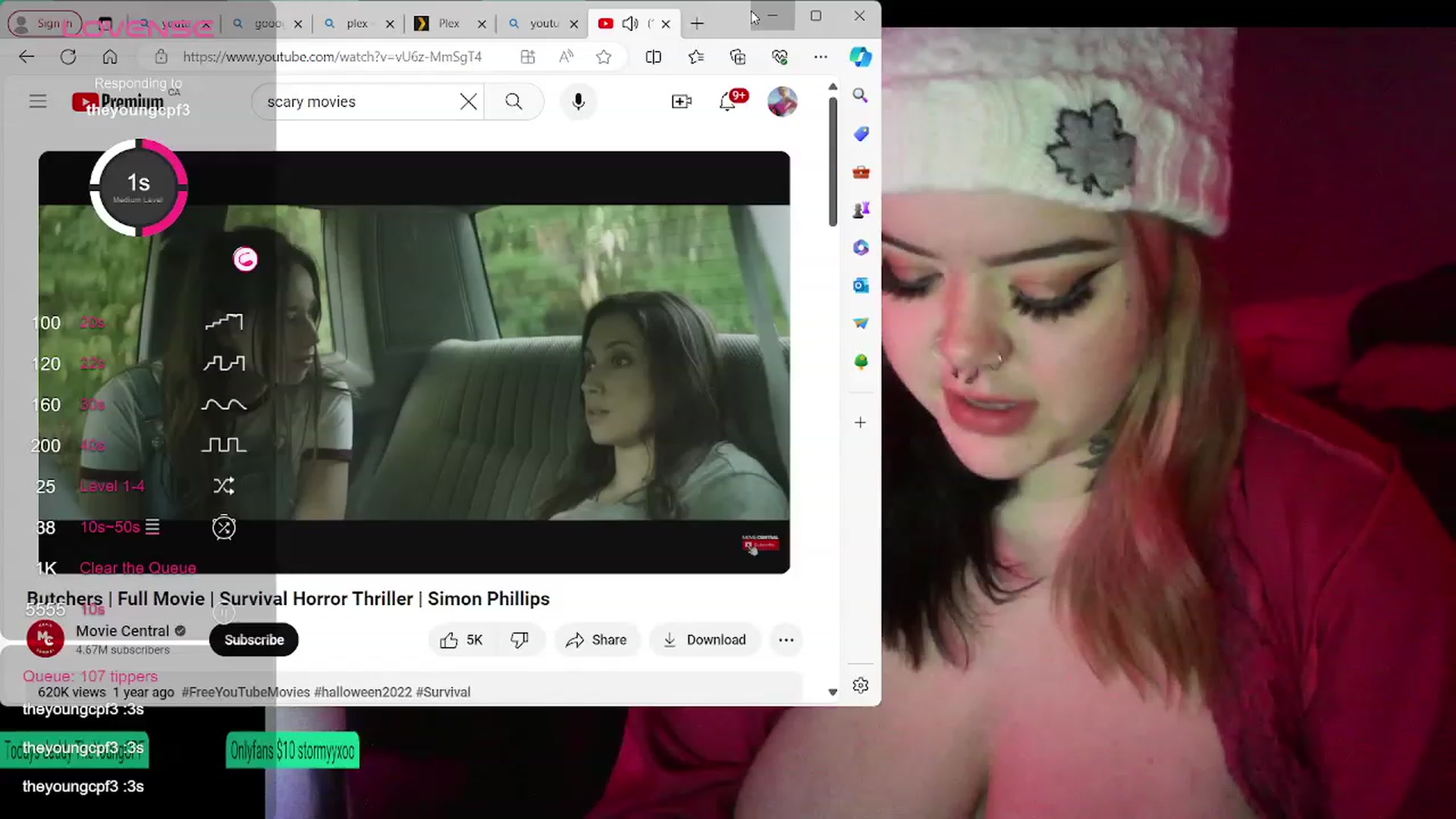Click the page address bar URL

(x=332, y=57)
